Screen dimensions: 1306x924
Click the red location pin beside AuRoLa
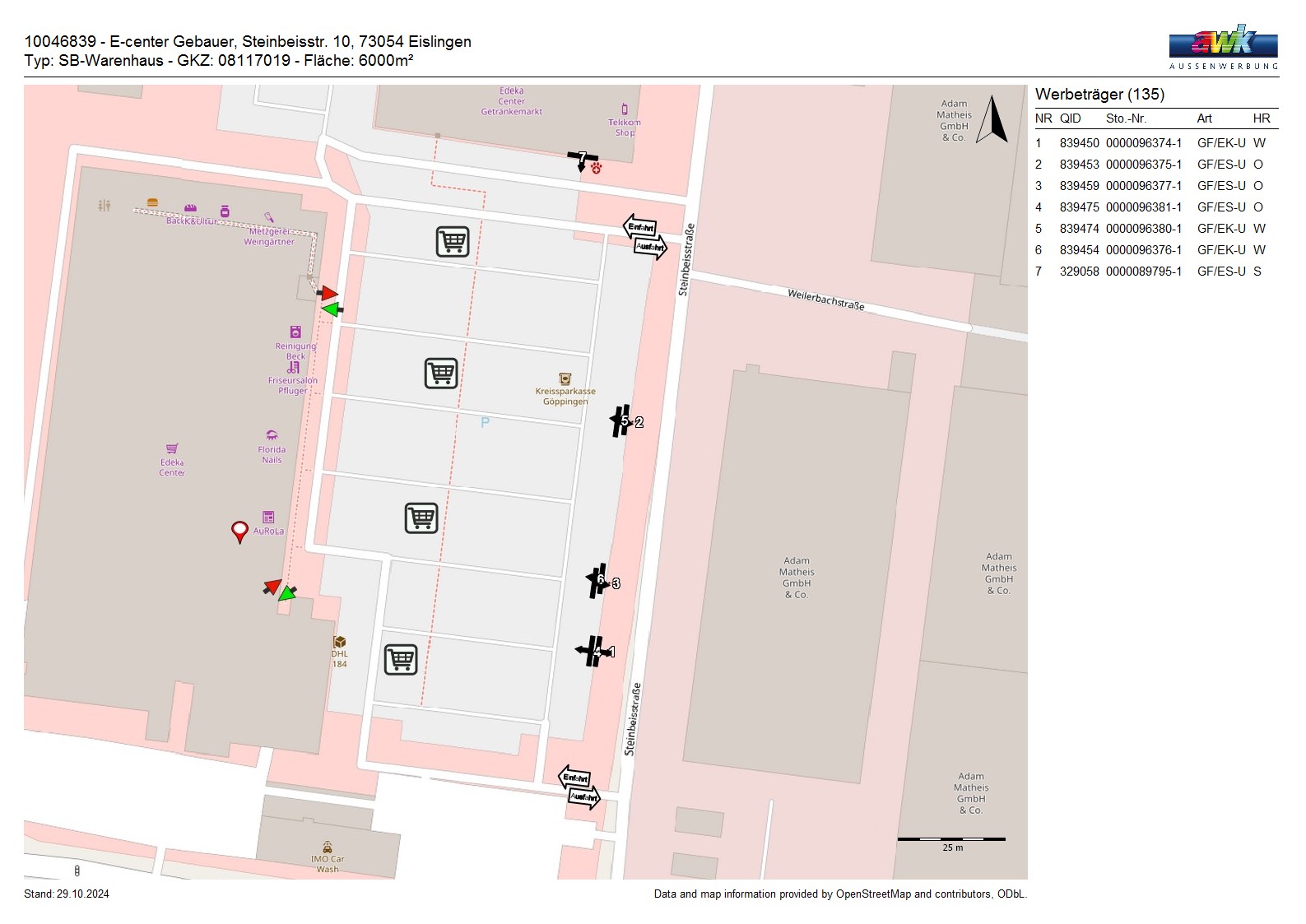pyautogui.click(x=239, y=532)
